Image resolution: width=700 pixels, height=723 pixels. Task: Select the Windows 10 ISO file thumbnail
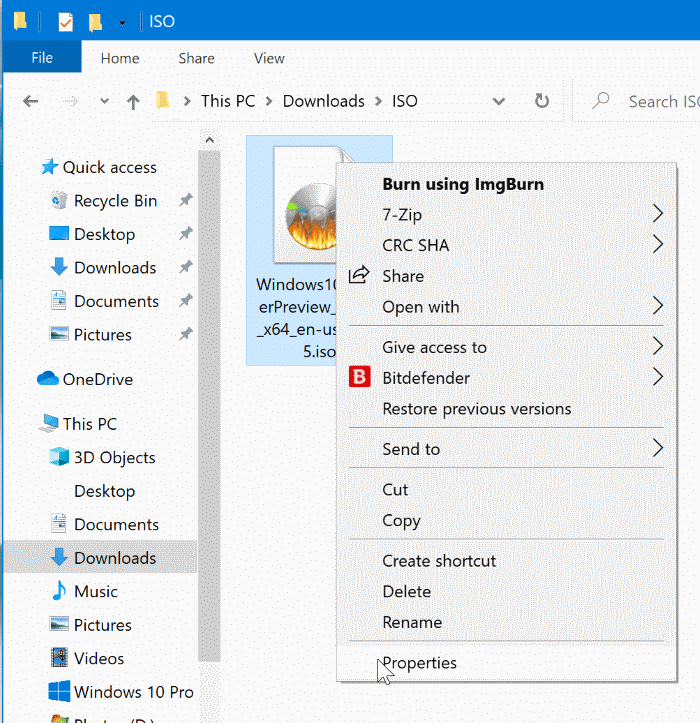pos(304,205)
